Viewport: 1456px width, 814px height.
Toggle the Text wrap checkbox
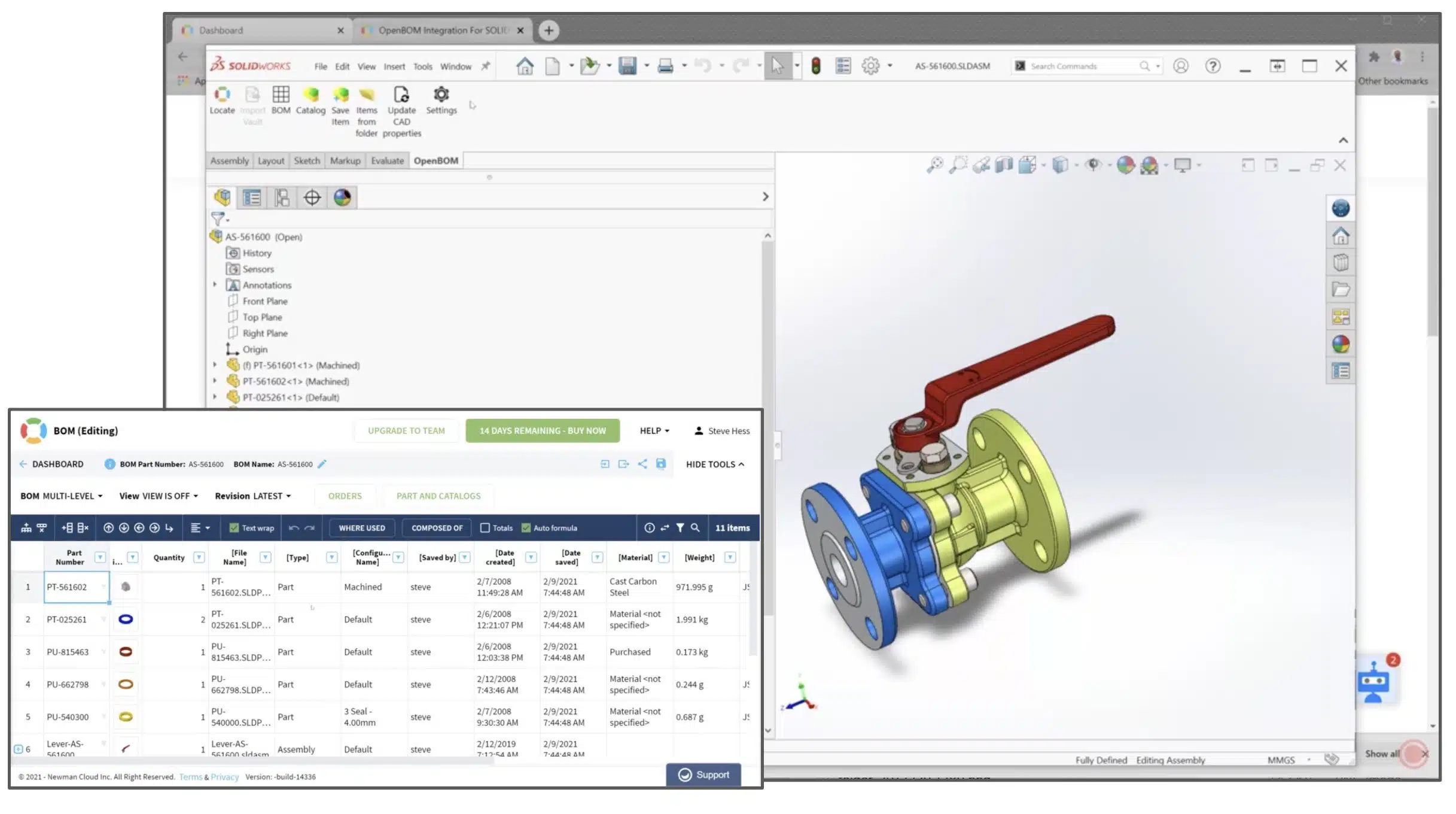click(x=234, y=528)
